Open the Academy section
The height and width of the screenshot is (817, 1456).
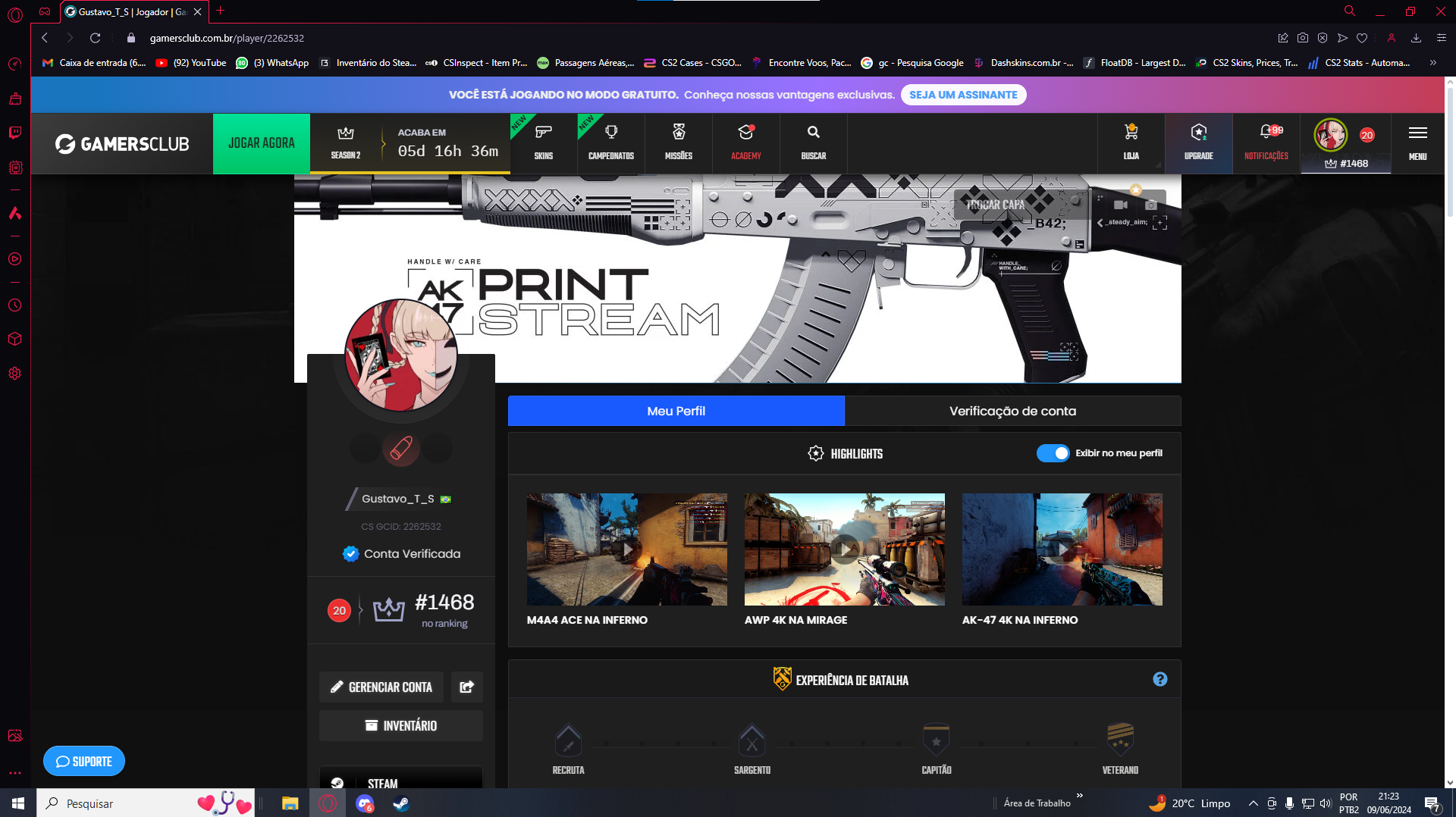746,143
